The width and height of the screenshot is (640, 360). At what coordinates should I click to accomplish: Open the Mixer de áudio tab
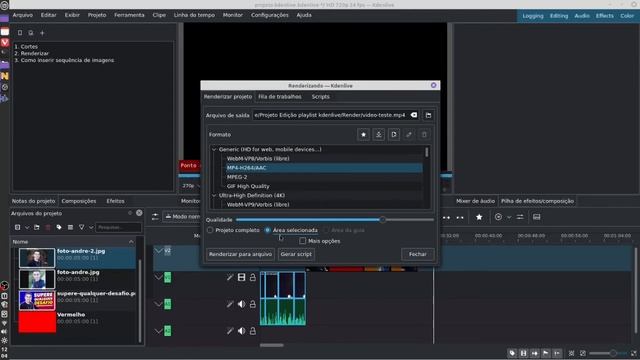pyautogui.click(x=475, y=201)
